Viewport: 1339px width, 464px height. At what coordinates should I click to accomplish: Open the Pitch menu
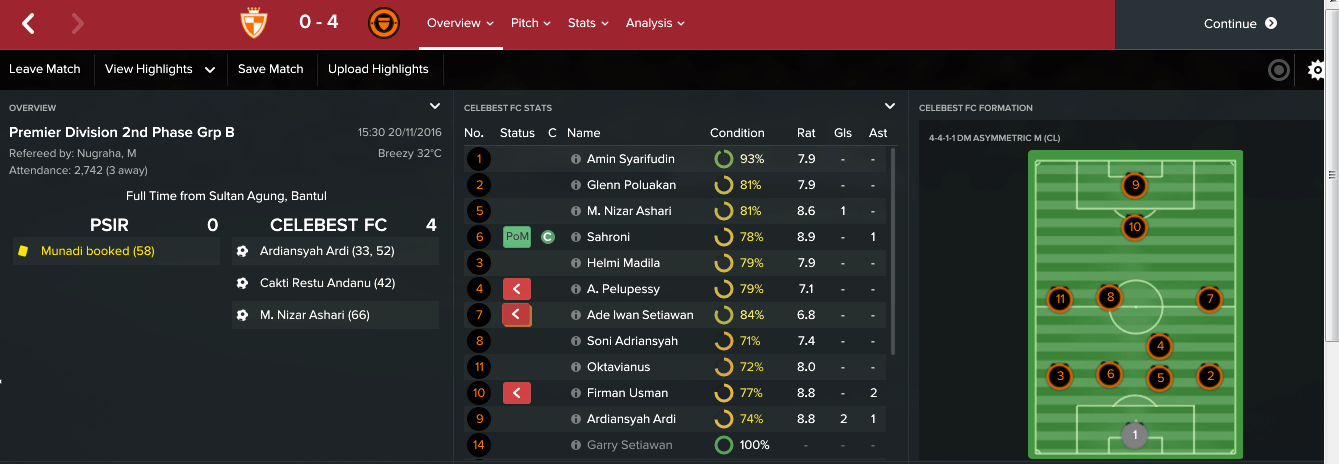[530, 23]
